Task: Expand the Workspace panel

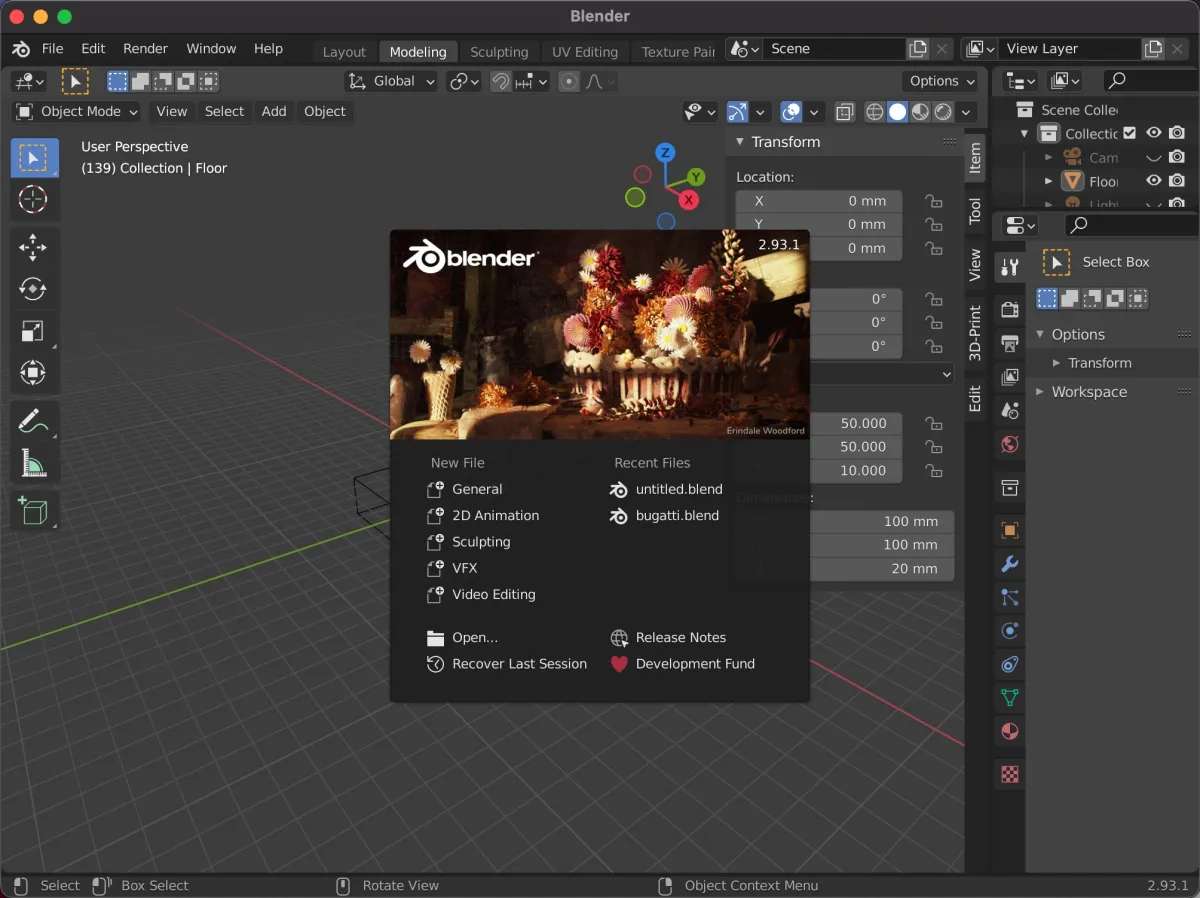Action: coord(1041,392)
